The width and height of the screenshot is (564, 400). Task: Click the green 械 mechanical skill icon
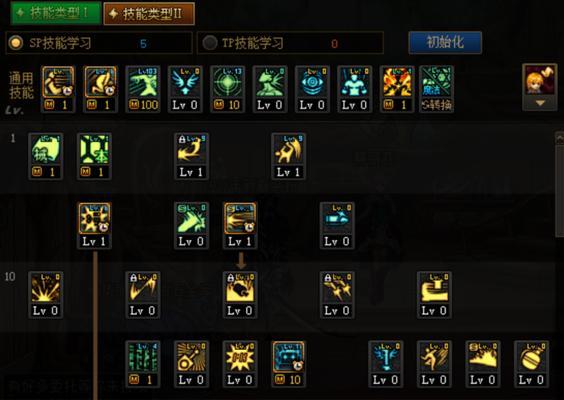pyautogui.click(x=46, y=156)
